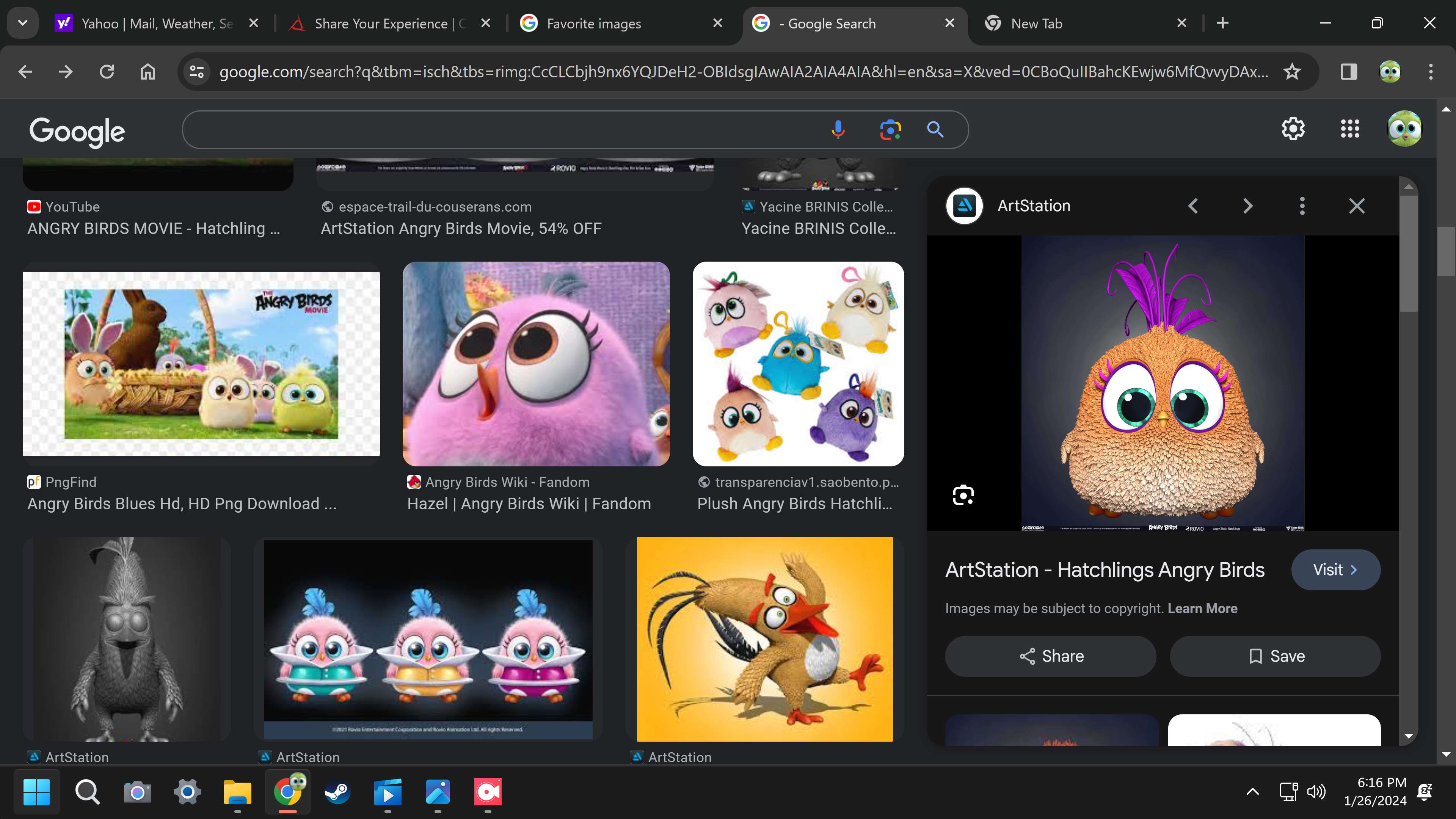Click the address bar URL
Screen dimensions: 1456x819
click(x=744, y=72)
